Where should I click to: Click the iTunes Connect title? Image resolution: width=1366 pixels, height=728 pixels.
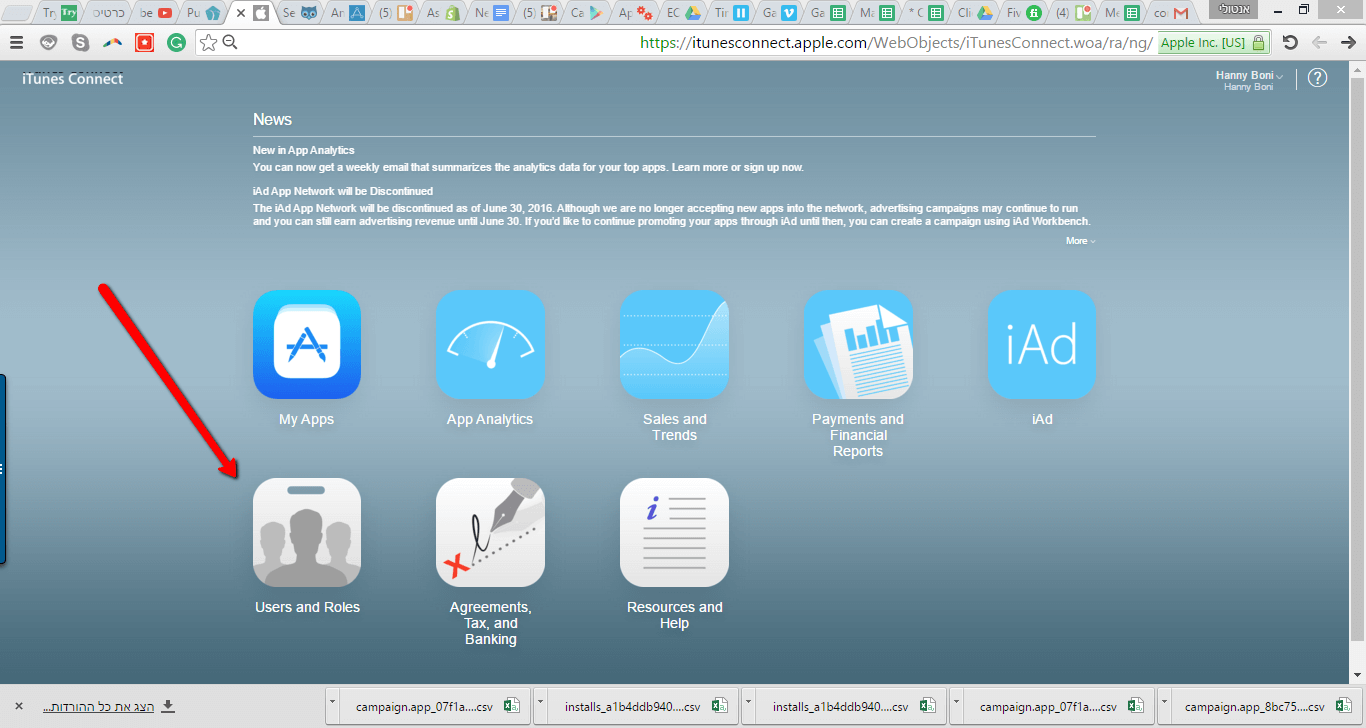click(x=73, y=79)
